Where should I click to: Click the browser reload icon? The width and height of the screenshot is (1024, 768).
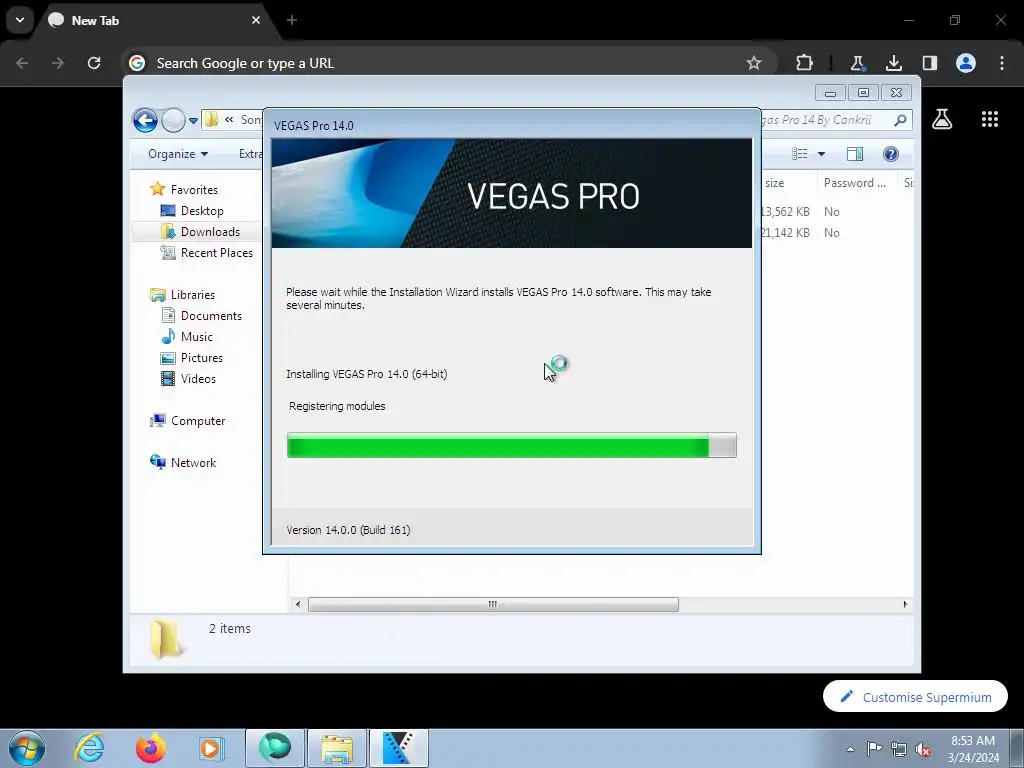(94, 63)
